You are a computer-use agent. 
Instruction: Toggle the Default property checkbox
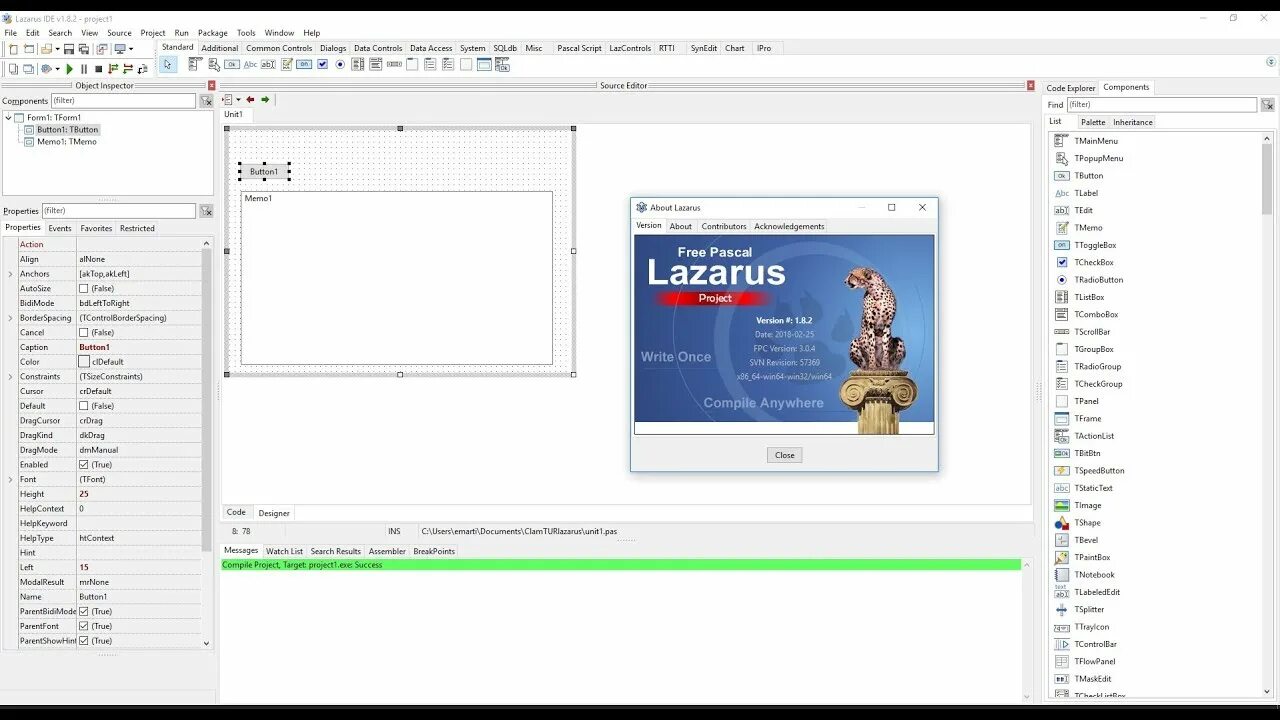pos(84,406)
